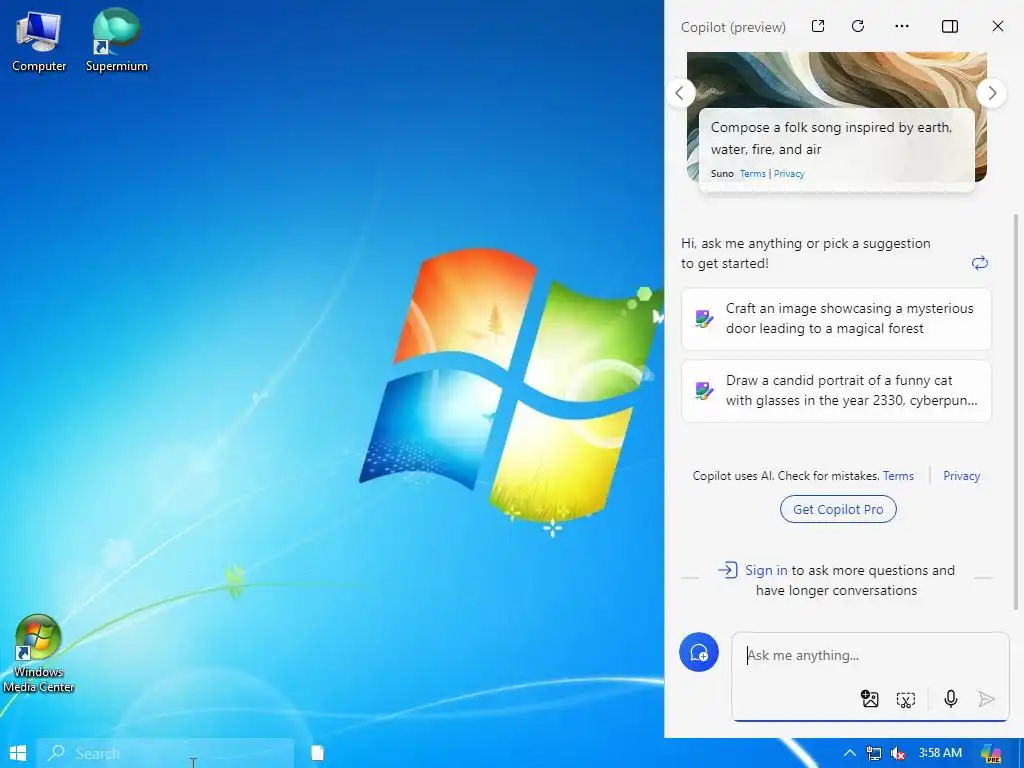Choose the mysterious door image suggestion

tap(836, 319)
